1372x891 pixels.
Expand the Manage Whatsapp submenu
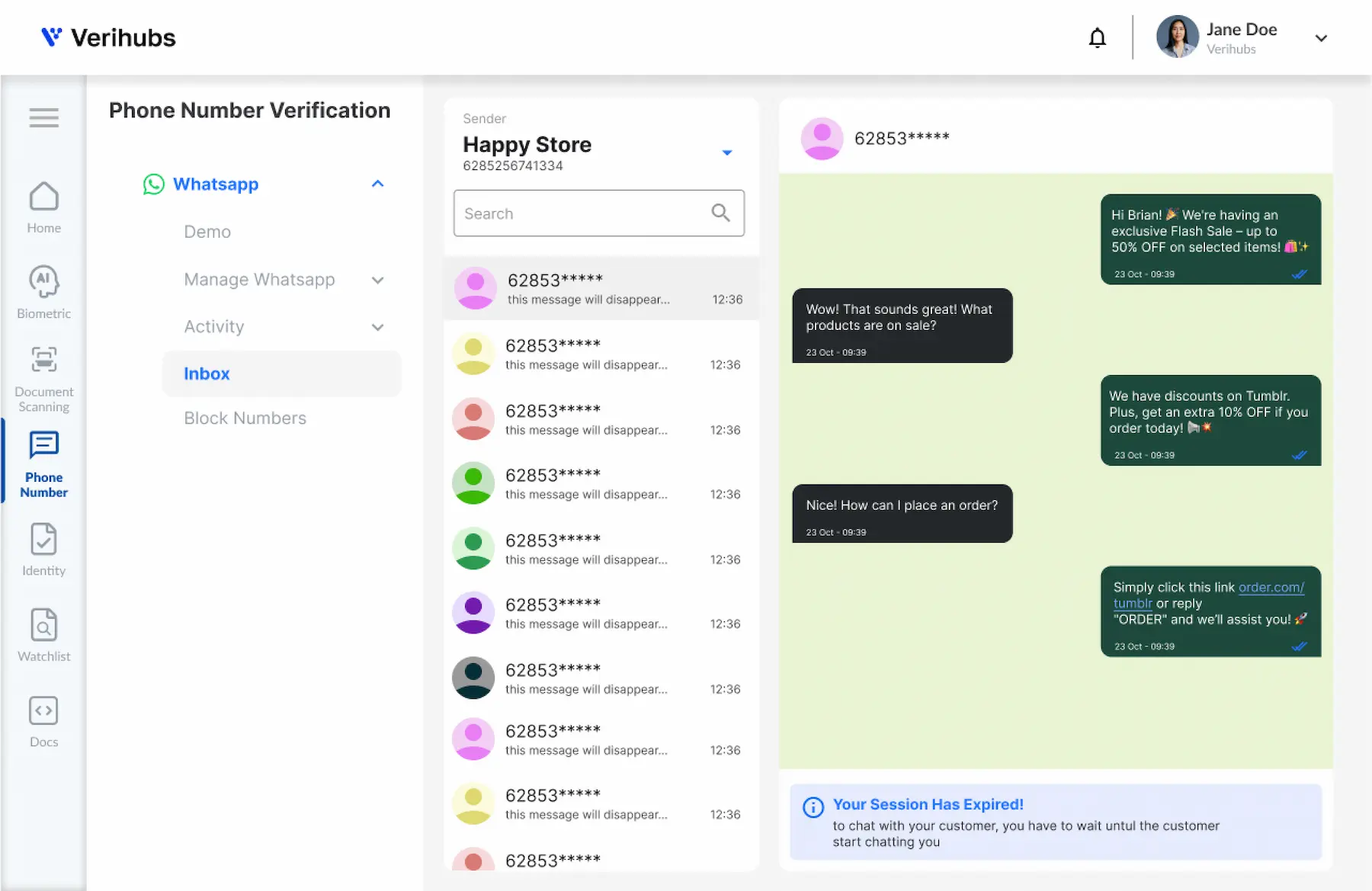point(377,280)
